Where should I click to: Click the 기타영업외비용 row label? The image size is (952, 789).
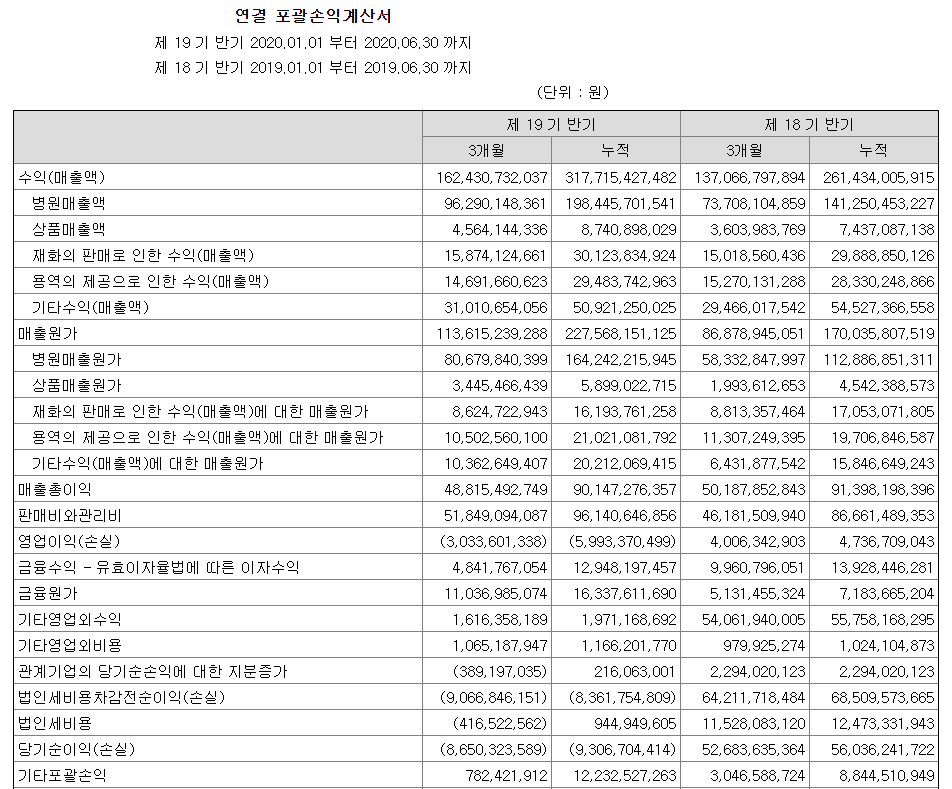pos(70,646)
